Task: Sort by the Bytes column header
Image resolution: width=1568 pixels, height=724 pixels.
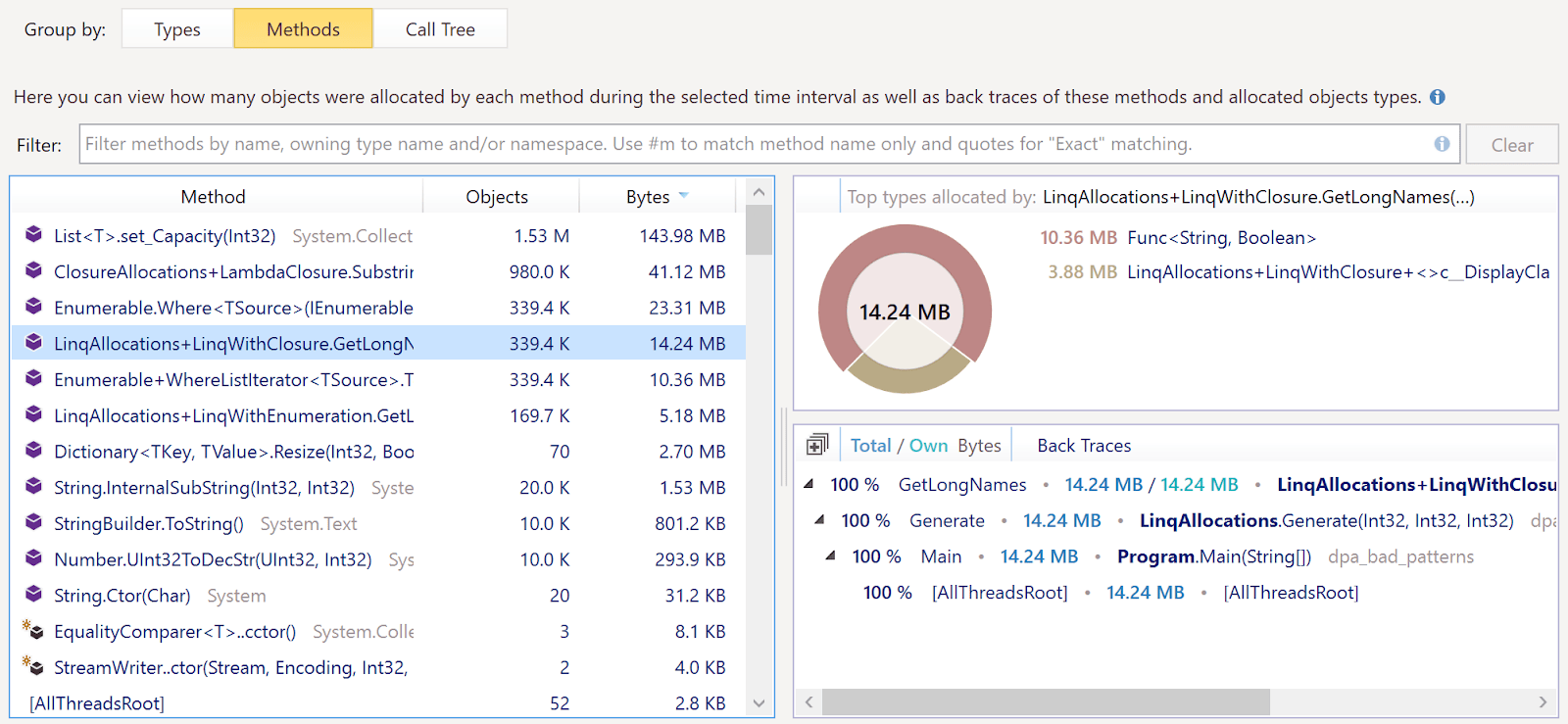Action: (x=649, y=197)
